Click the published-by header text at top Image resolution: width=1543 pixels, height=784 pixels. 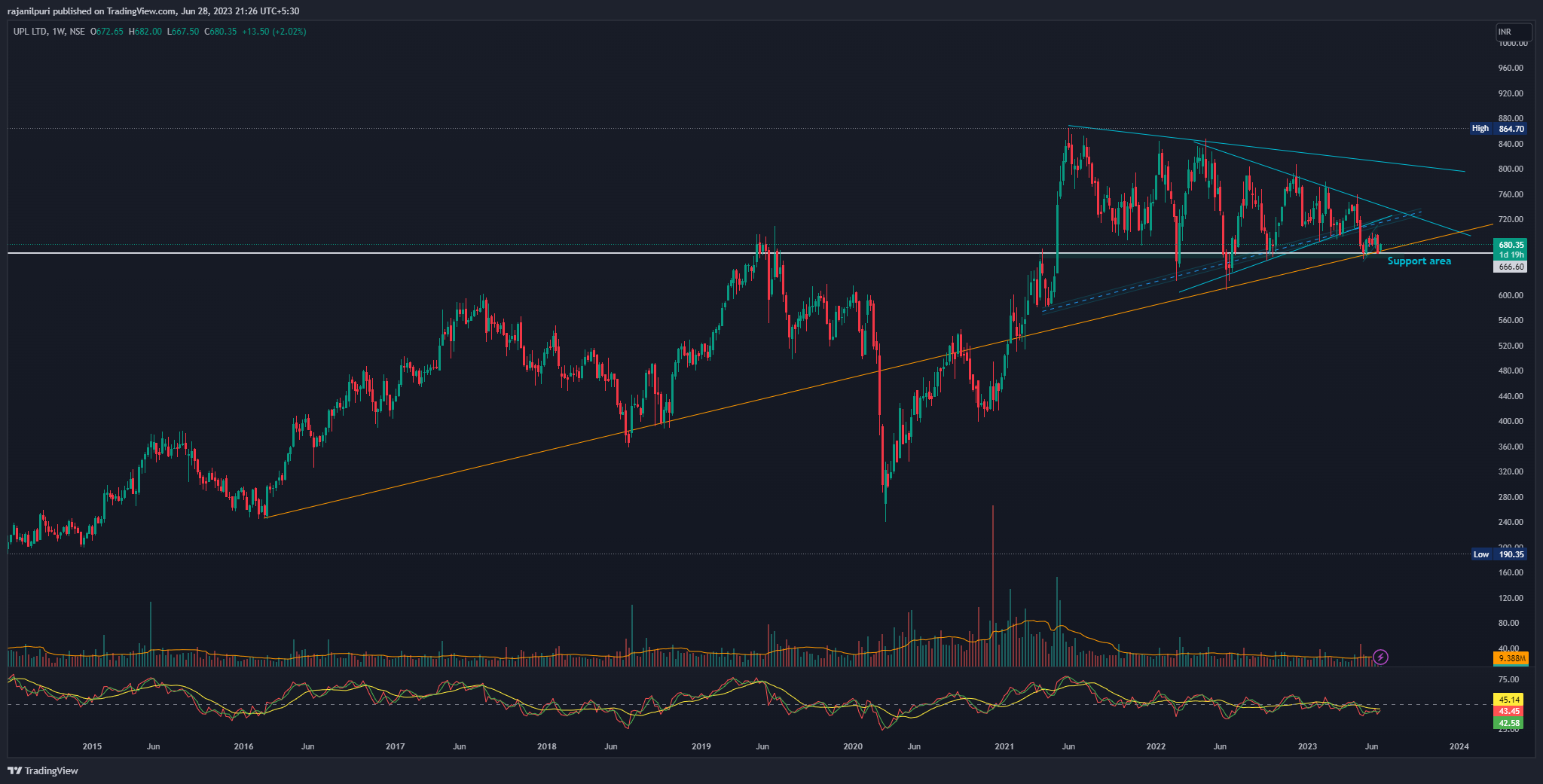click(153, 11)
